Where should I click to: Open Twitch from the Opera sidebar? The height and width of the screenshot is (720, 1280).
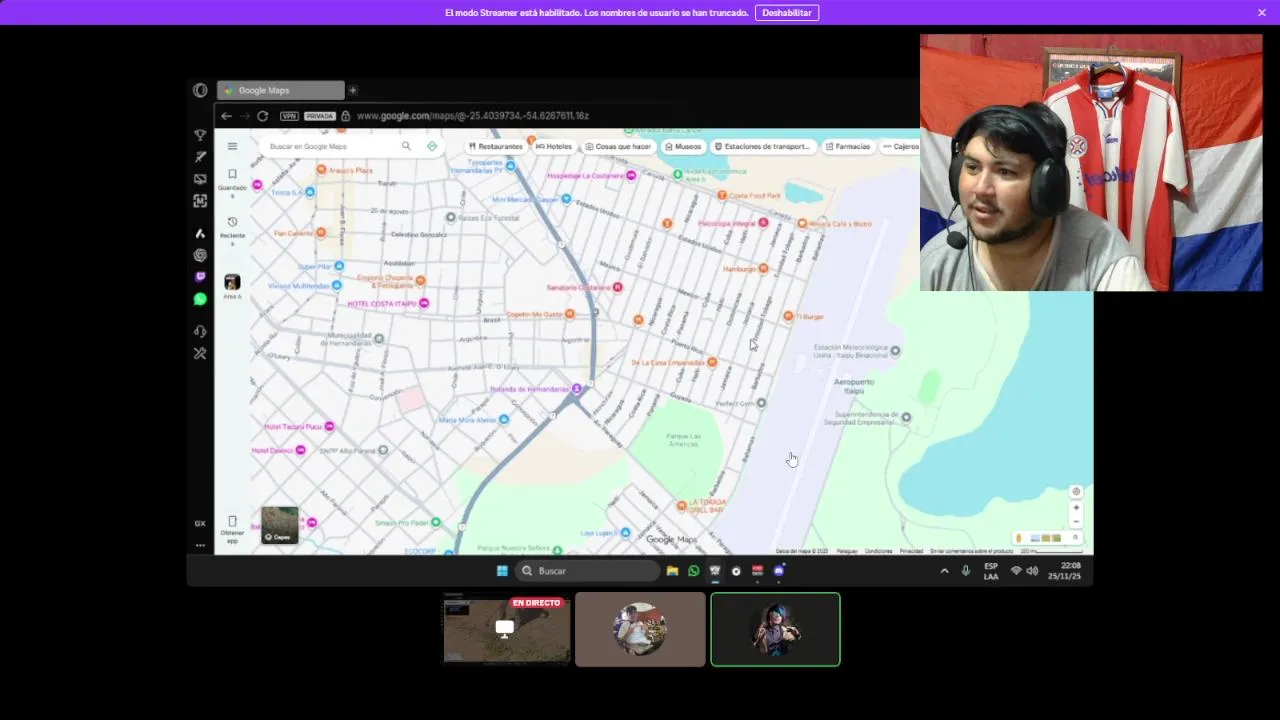[x=200, y=277]
